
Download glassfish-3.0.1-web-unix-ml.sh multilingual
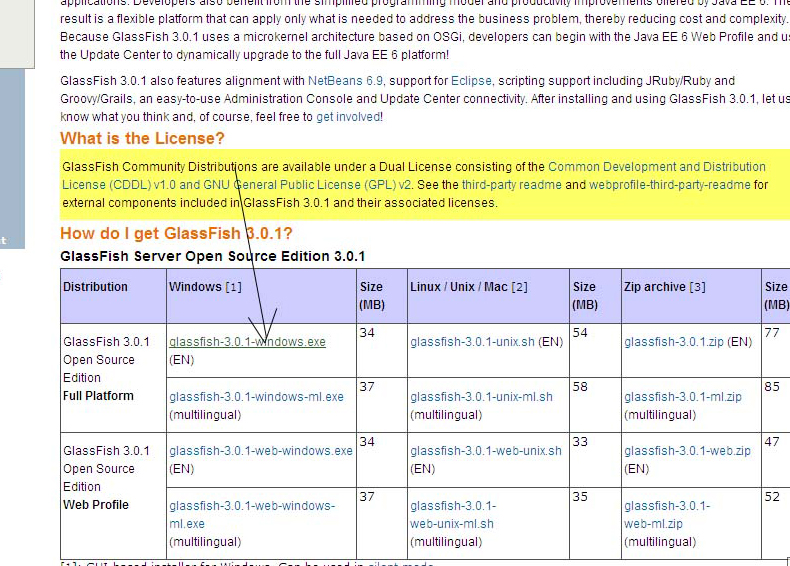(x=452, y=515)
